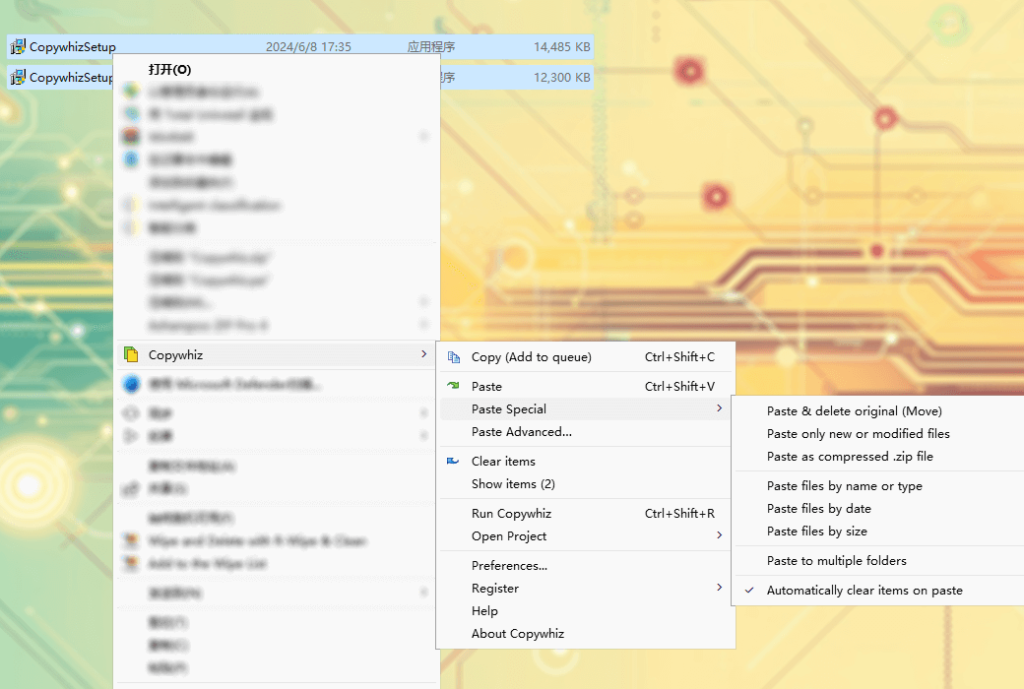The image size is (1024, 689).
Task: Select Paste to multiple folders
Action: click(x=879, y=560)
